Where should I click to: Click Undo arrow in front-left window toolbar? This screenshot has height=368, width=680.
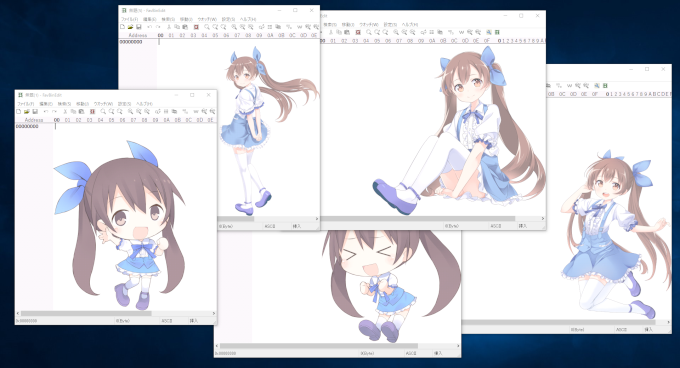tap(46, 112)
